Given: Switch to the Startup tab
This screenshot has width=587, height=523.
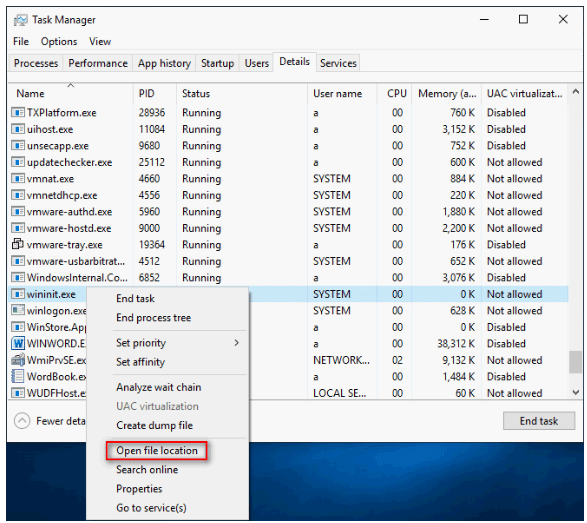Looking at the screenshot, I should pyautogui.click(x=218, y=63).
